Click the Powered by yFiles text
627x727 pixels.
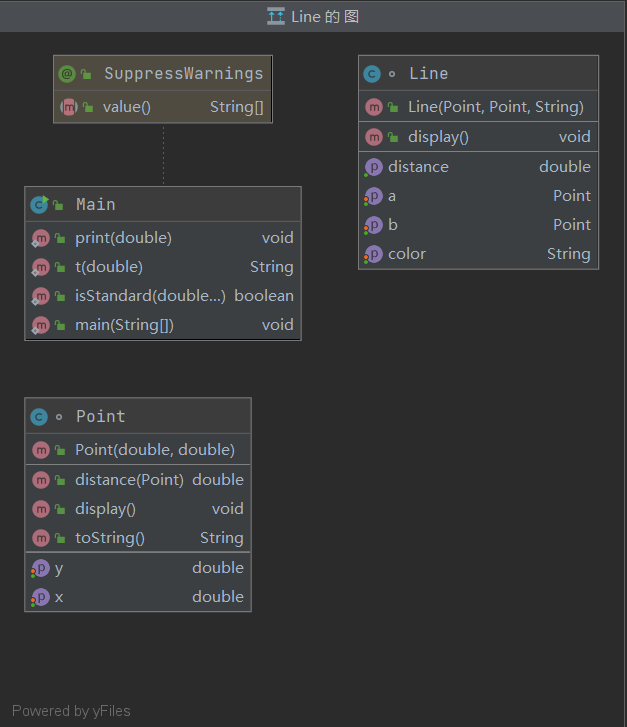[71, 711]
